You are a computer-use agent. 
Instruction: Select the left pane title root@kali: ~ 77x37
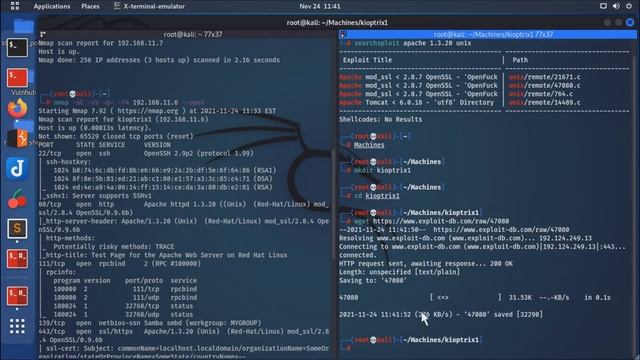tap(193, 34)
